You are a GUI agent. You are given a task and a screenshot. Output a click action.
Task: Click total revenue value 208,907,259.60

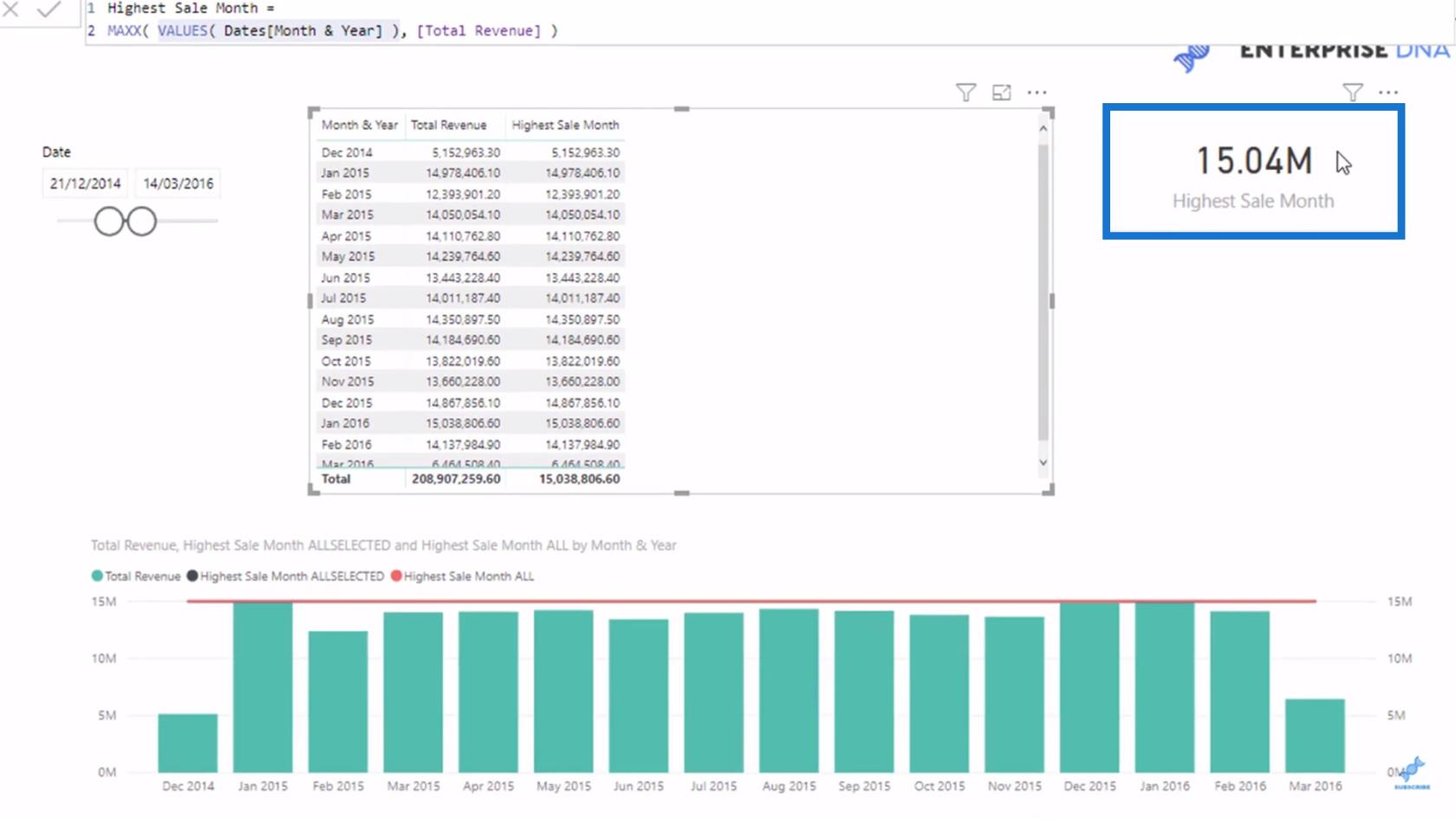[x=456, y=478]
